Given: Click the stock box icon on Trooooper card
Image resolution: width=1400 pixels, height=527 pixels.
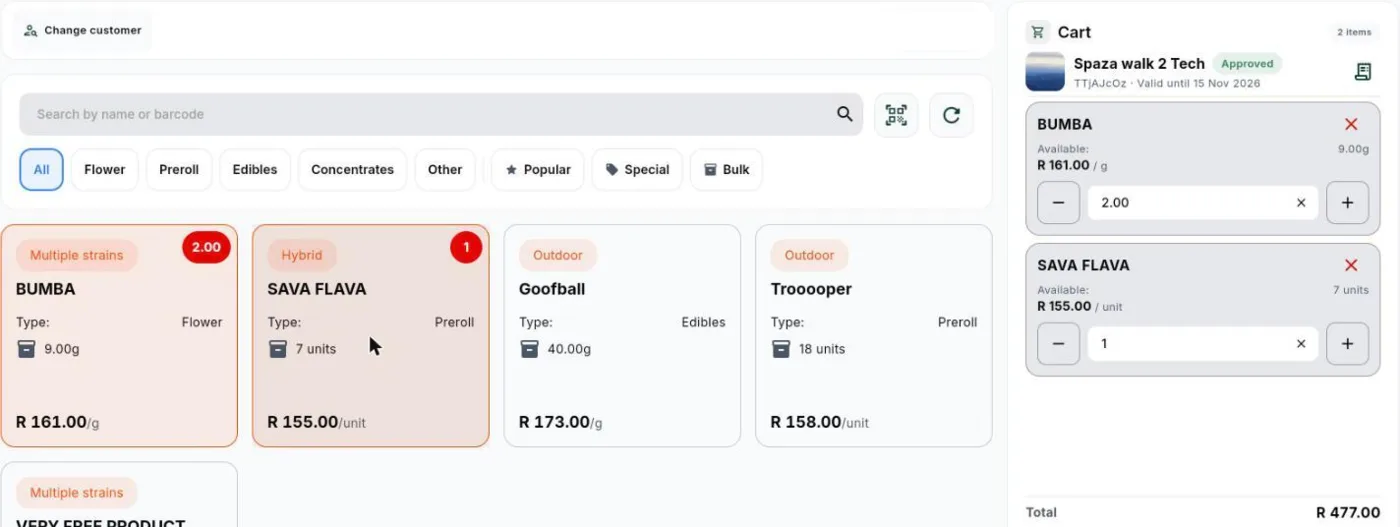Looking at the screenshot, I should 781,349.
